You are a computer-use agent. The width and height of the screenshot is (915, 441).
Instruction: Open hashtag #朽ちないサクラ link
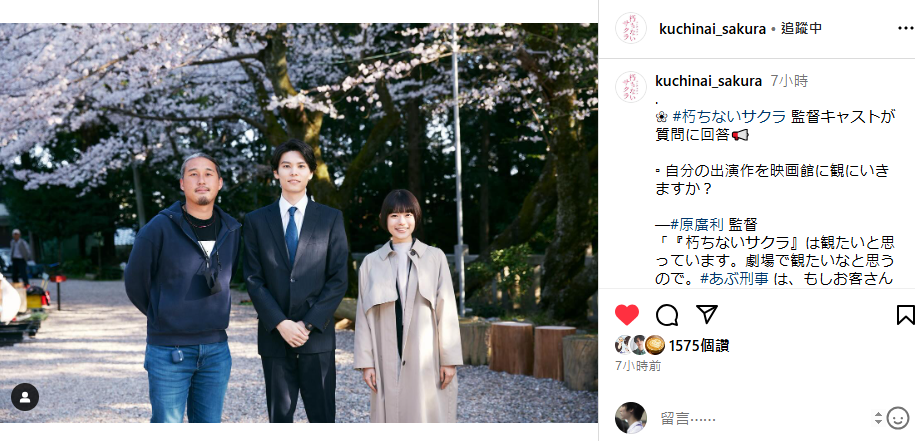(x=729, y=116)
